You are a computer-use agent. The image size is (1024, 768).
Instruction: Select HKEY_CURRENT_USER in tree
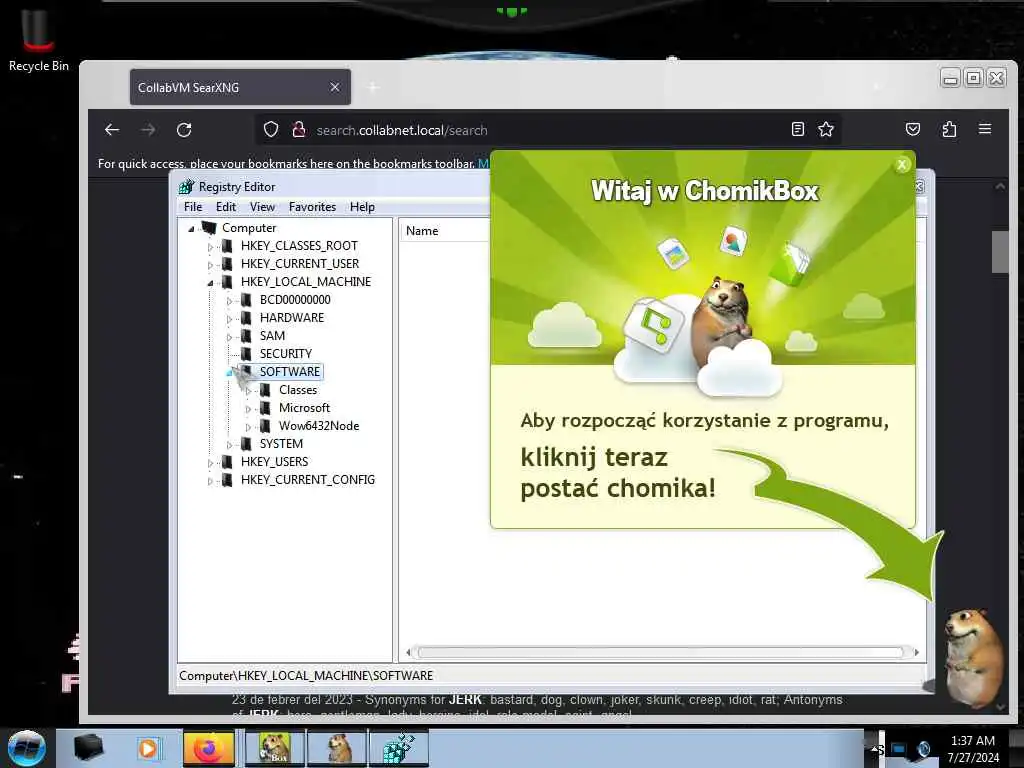click(x=300, y=264)
